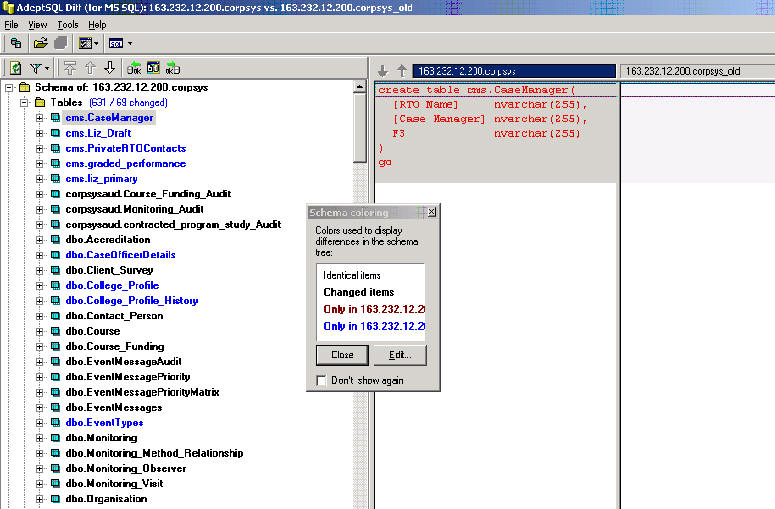775x509 pixels.
Task: Click the table icon next to dbo.CaseOfficerDetails
Action: pyautogui.click(x=56, y=255)
